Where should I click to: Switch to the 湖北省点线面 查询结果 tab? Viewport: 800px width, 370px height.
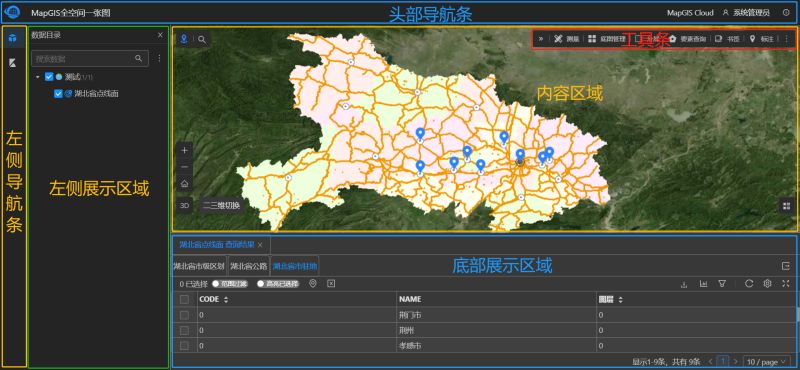[216, 245]
